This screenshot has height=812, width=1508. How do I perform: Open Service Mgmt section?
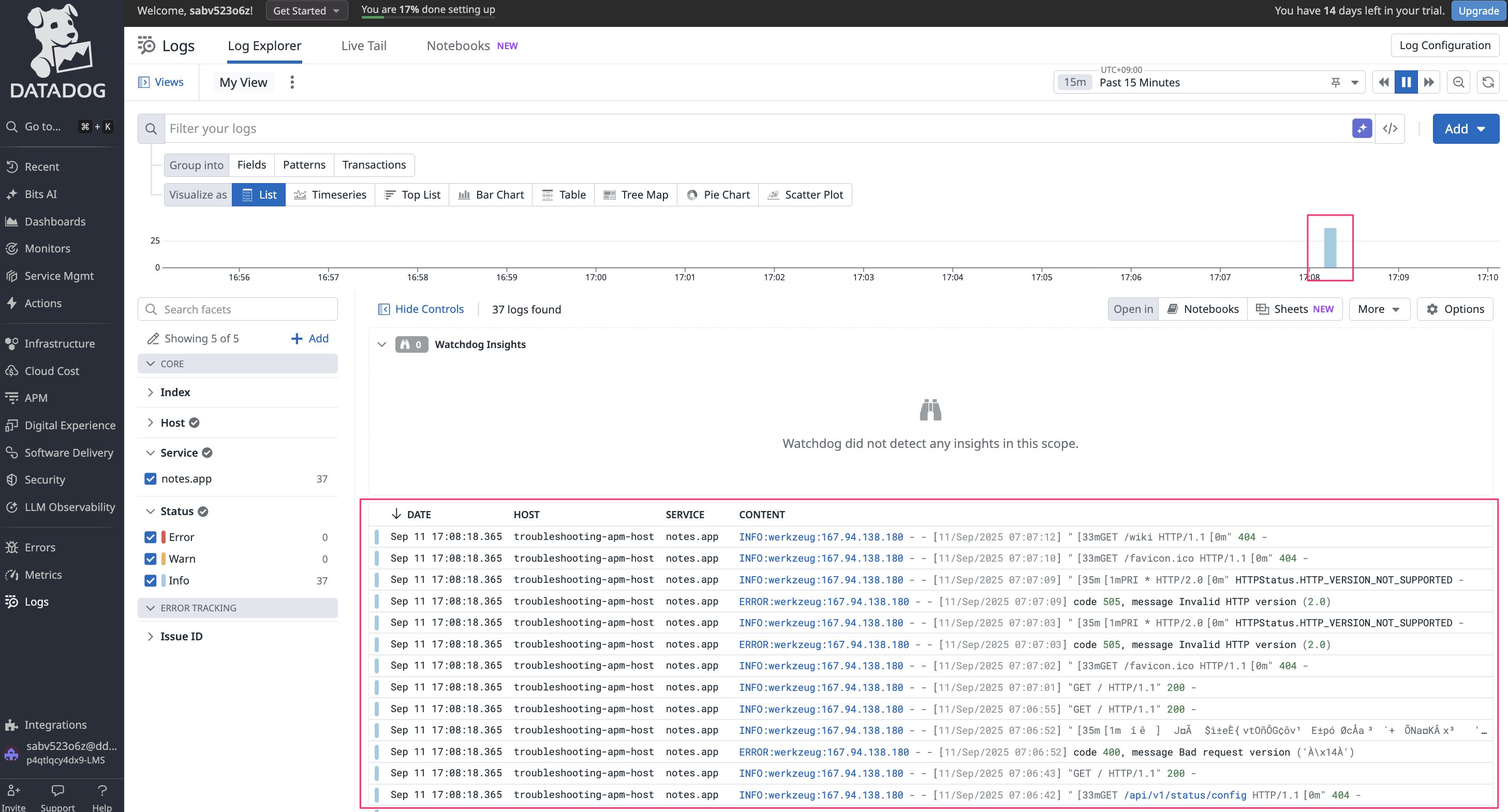click(x=58, y=276)
